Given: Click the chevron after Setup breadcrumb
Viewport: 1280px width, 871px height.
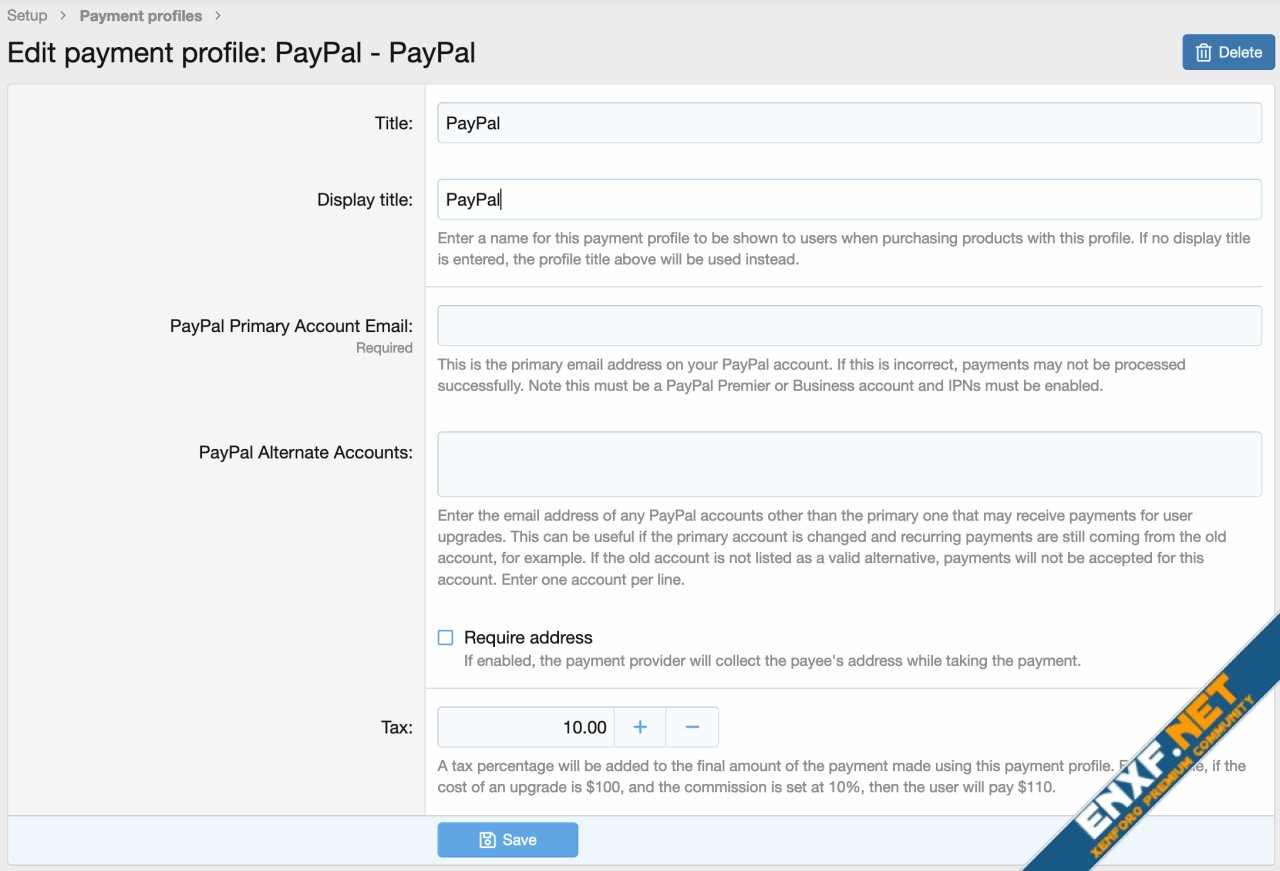Looking at the screenshot, I should pyautogui.click(x=63, y=16).
